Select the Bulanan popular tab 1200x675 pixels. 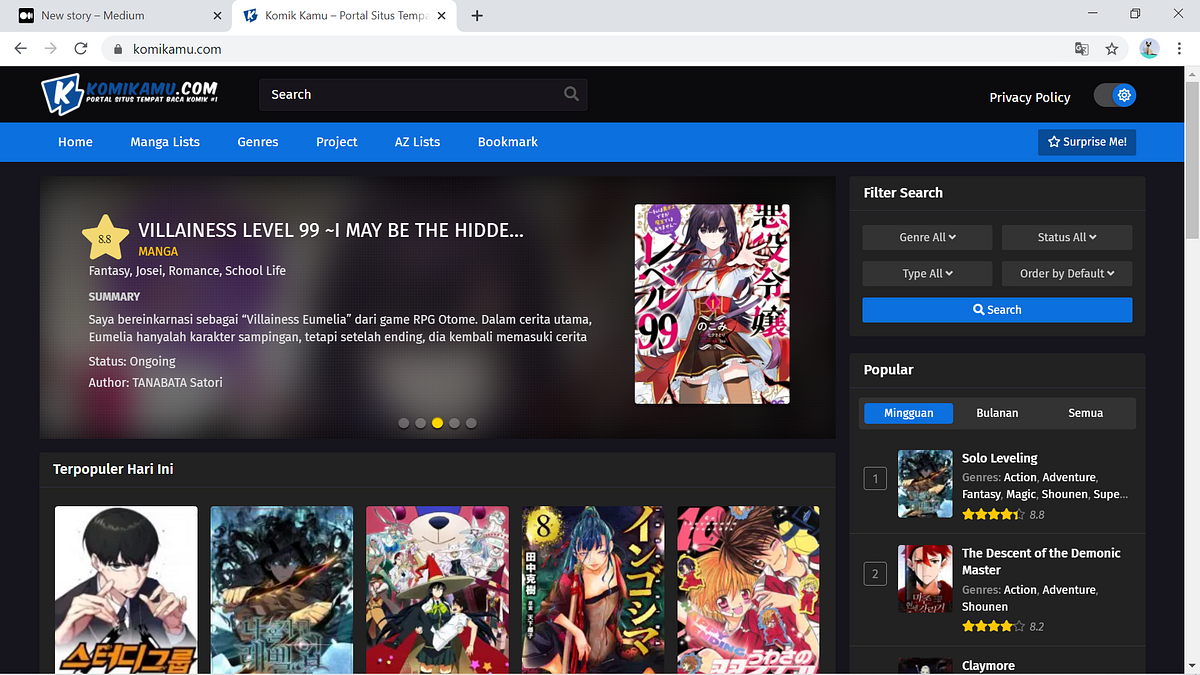[x=997, y=413]
